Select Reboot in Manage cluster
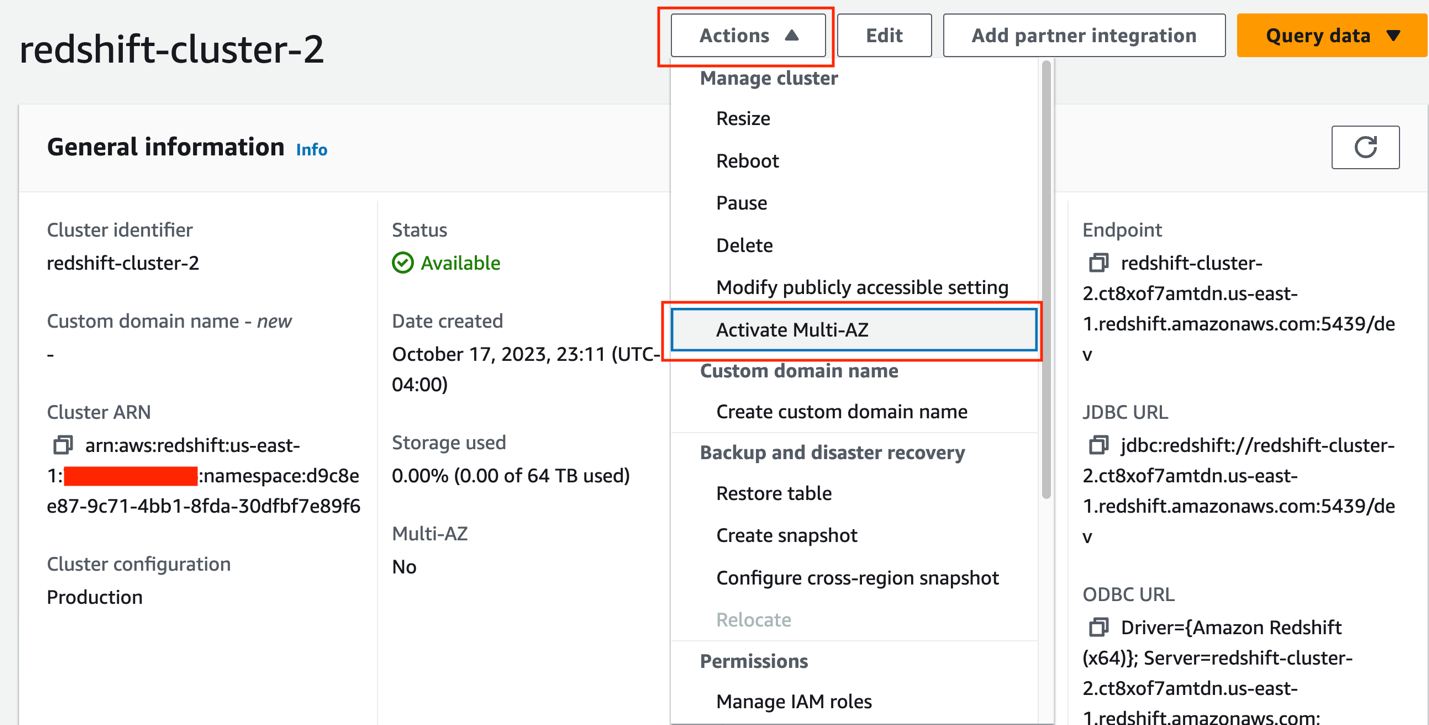This screenshot has height=725, width=1429. coord(855,161)
